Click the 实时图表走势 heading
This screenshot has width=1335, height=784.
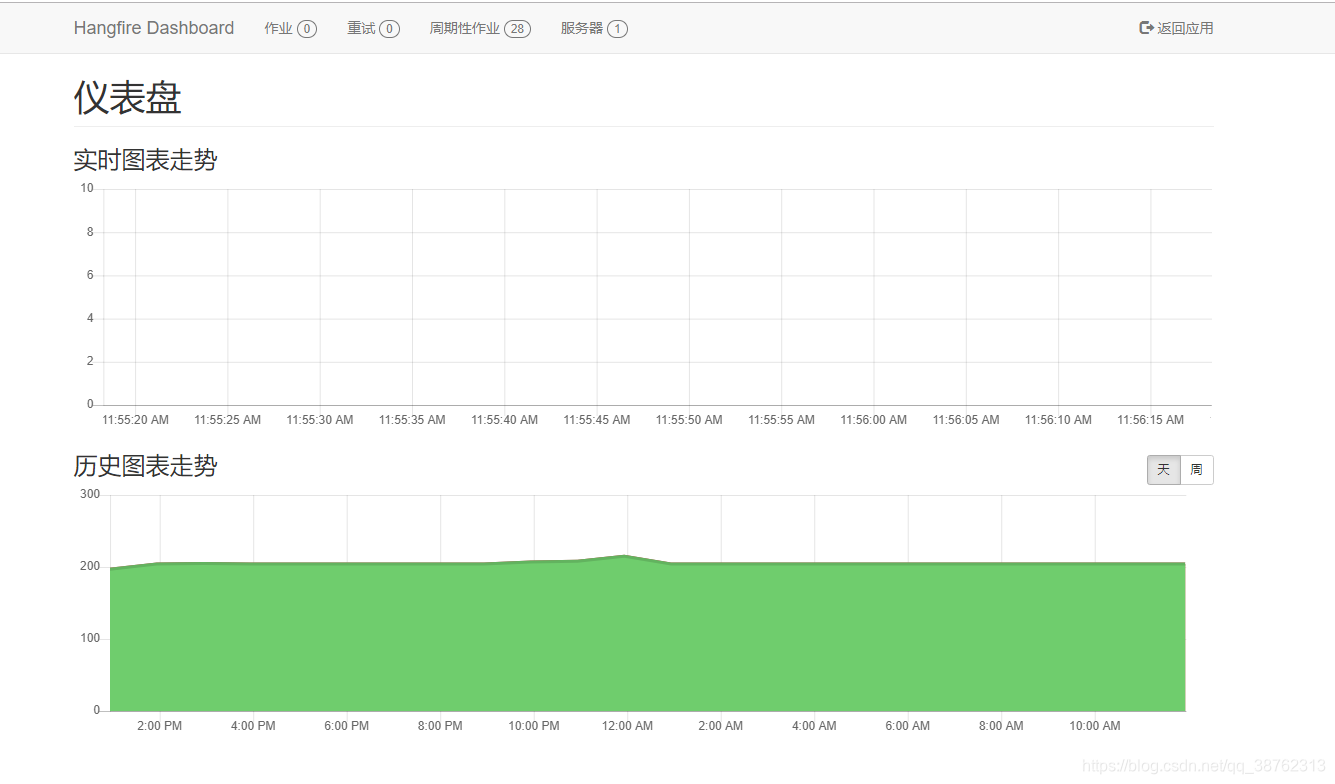tap(146, 160)
